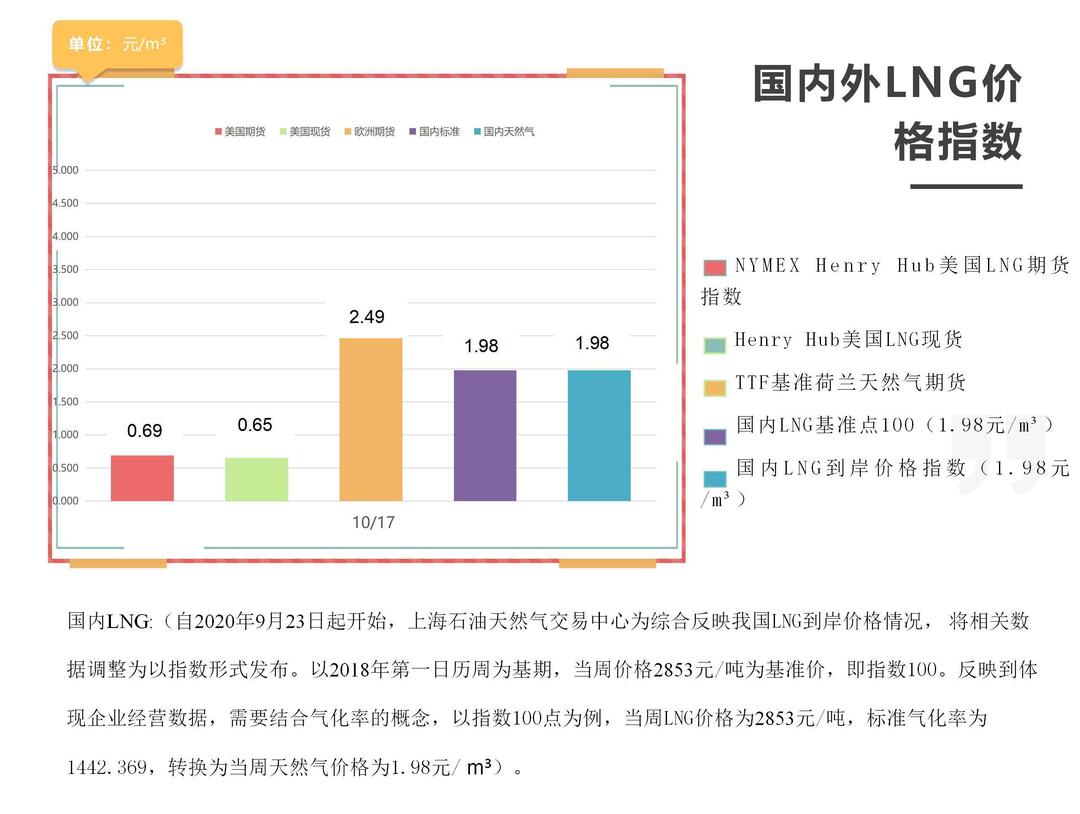This screenshot has width=1080, height=814.
Task: Click the Henry Hub美国LNG现货 text
Action: (849, 340)
